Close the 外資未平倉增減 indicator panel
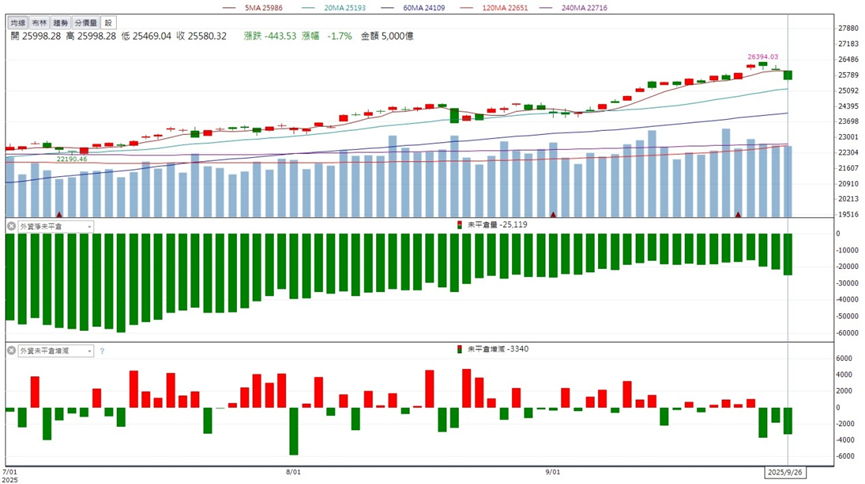 [x=11, y=350]
